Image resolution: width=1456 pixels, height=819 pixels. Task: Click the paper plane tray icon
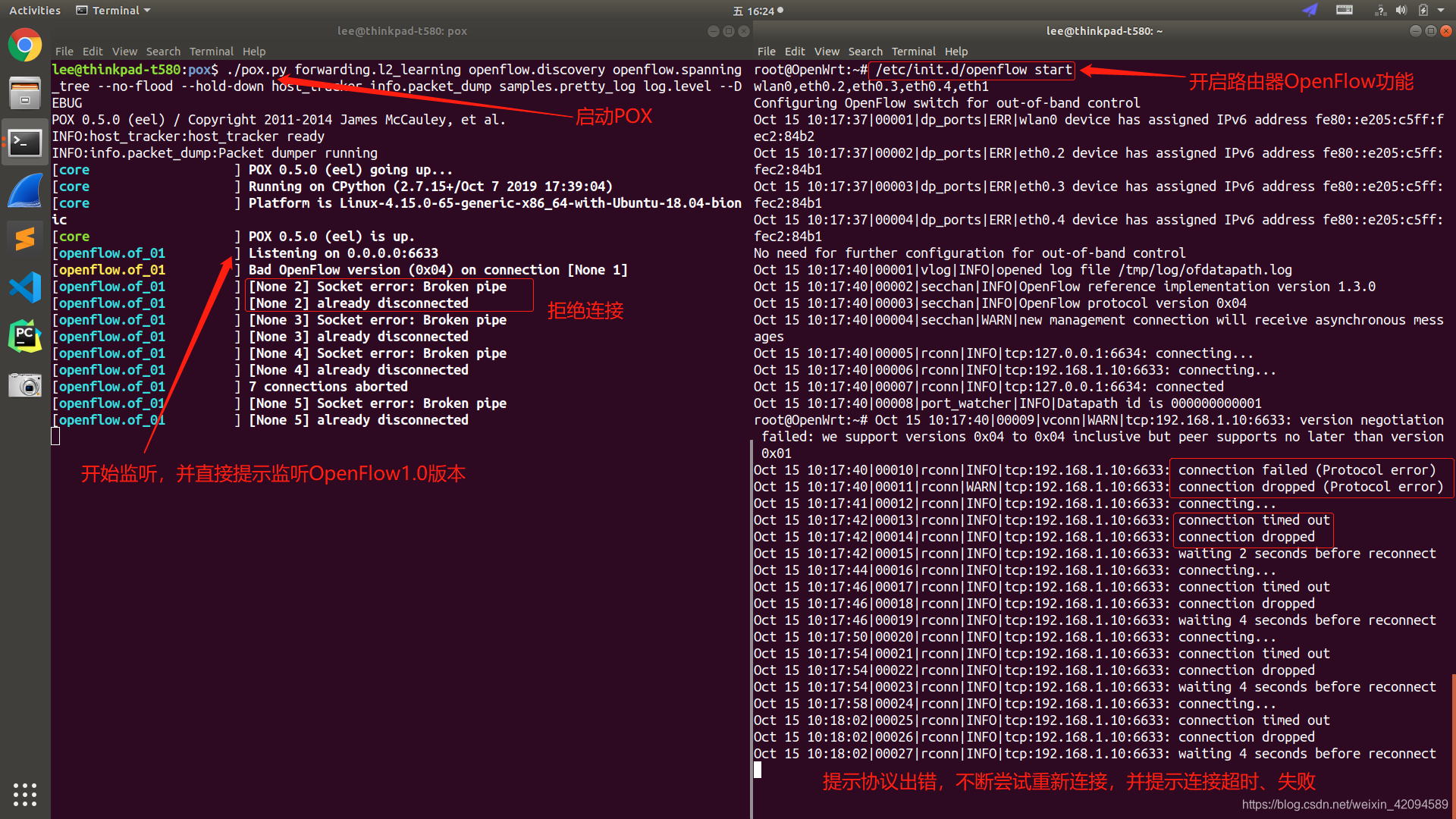pos(1310,10)
